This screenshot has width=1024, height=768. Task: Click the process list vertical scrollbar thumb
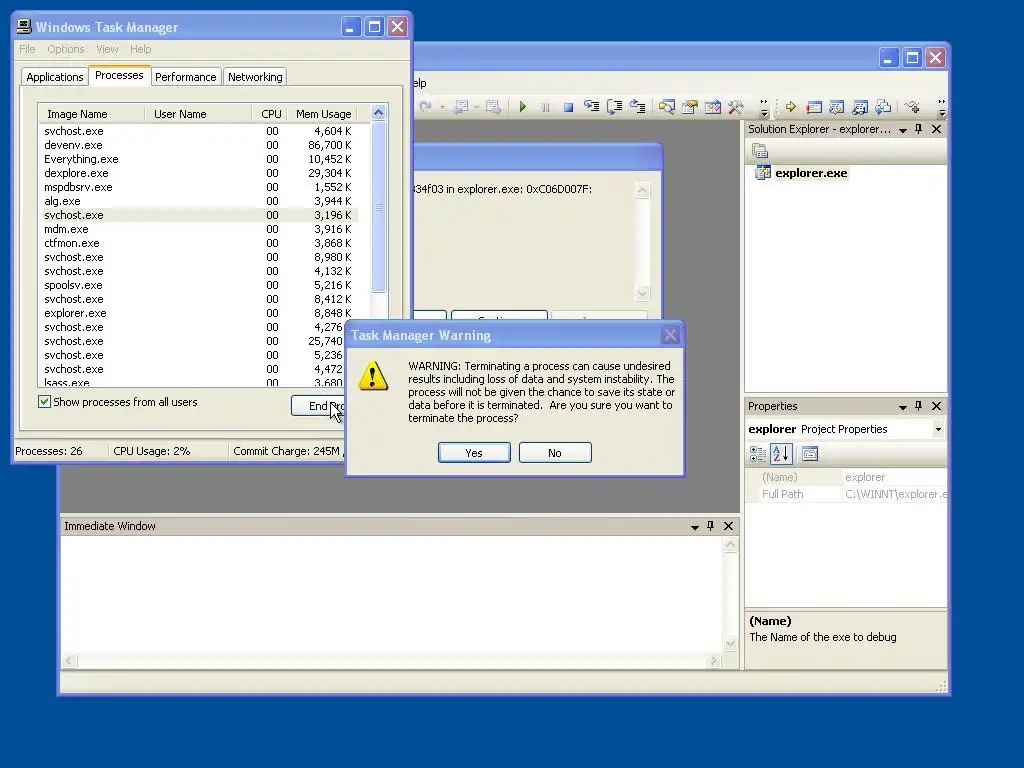click(x=379, y=206)
